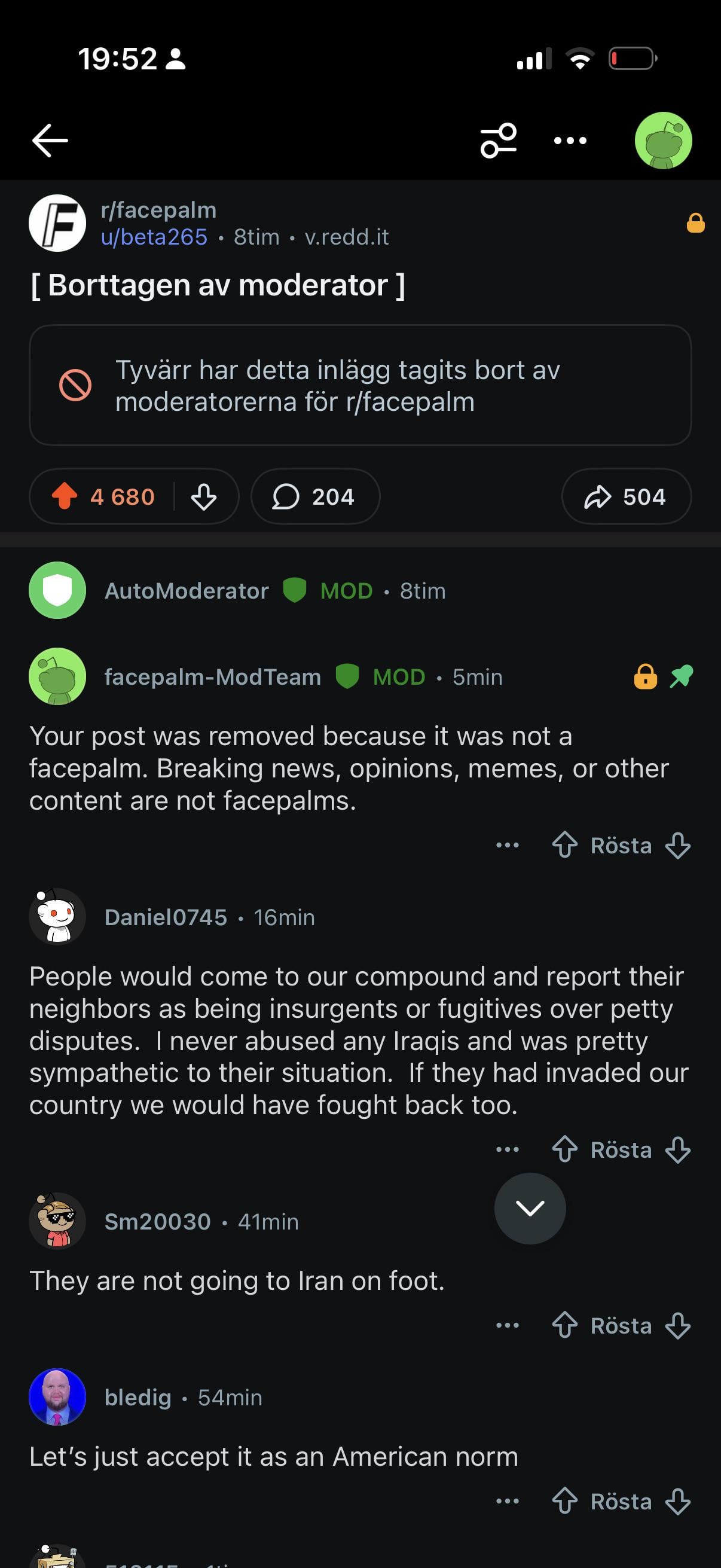Image resolution: width=721 pixels, height=1568 pixels.
Task: View bledig's profile picture
Action: [x=57, y=1397]
